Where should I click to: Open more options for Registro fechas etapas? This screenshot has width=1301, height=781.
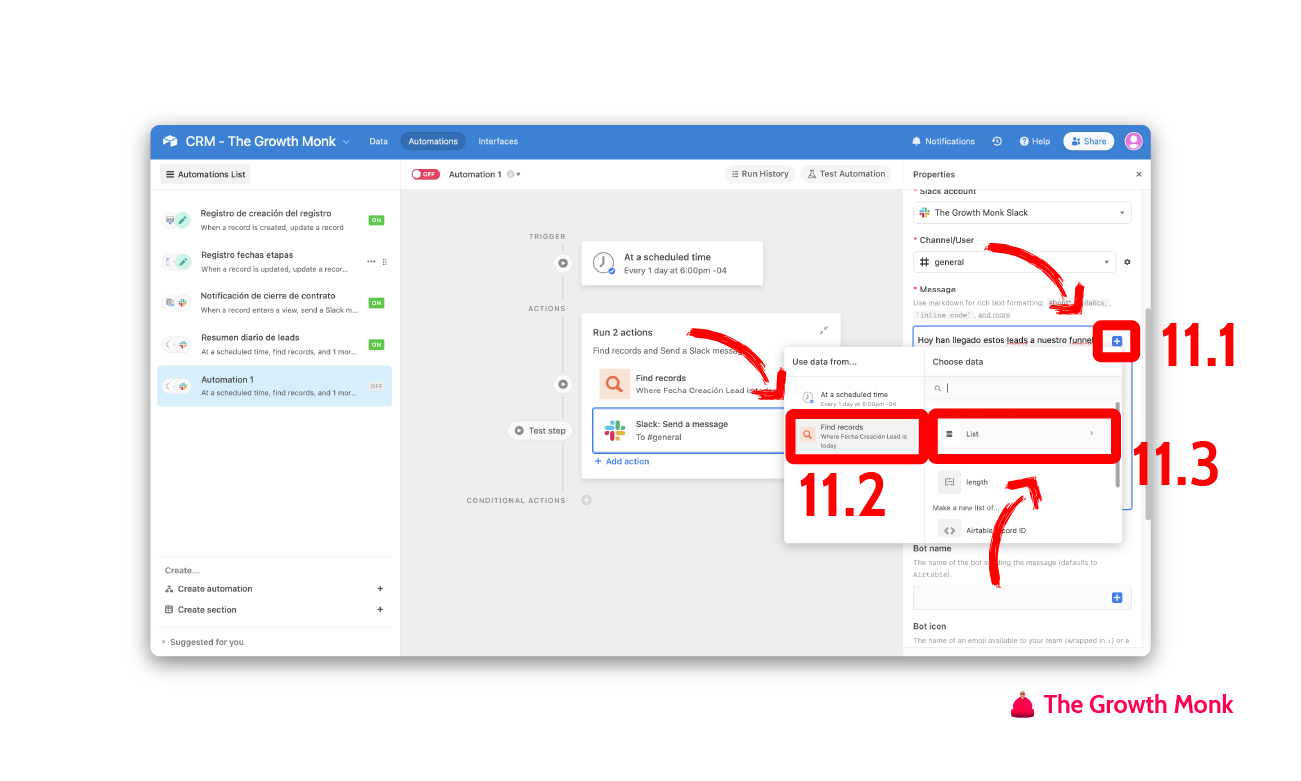pyautogui.click(x=371, y=262)
